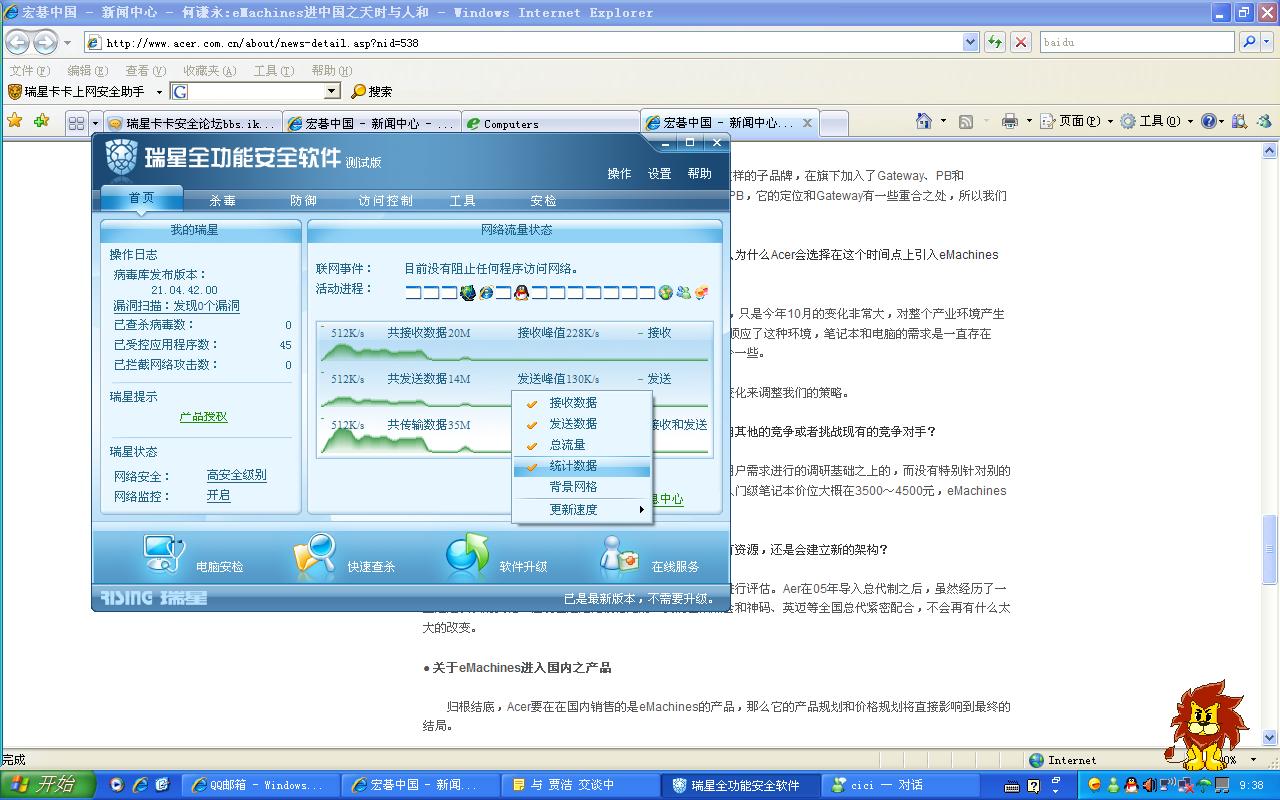The width and height of the screenshot is (1280, 800).
Task: Expand the 更新速度 submenu
Action: coord(582,509)
